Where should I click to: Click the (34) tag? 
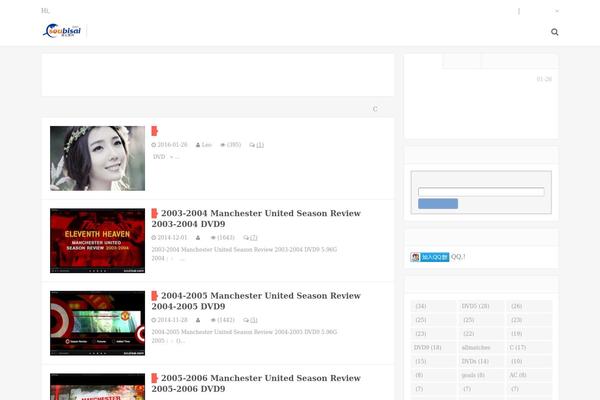433,306
